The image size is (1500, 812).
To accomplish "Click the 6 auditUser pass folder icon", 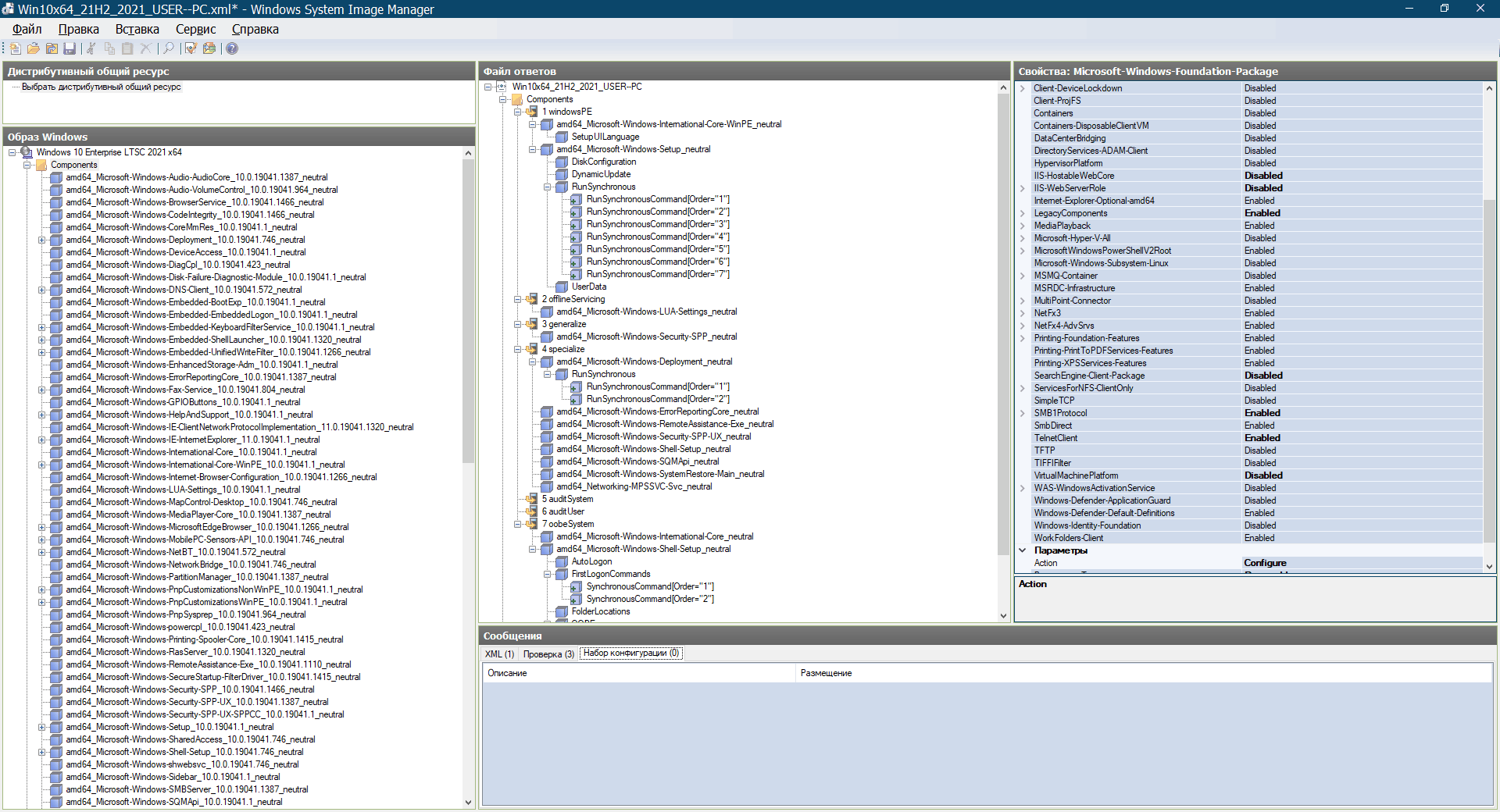I will click(531, 511).
